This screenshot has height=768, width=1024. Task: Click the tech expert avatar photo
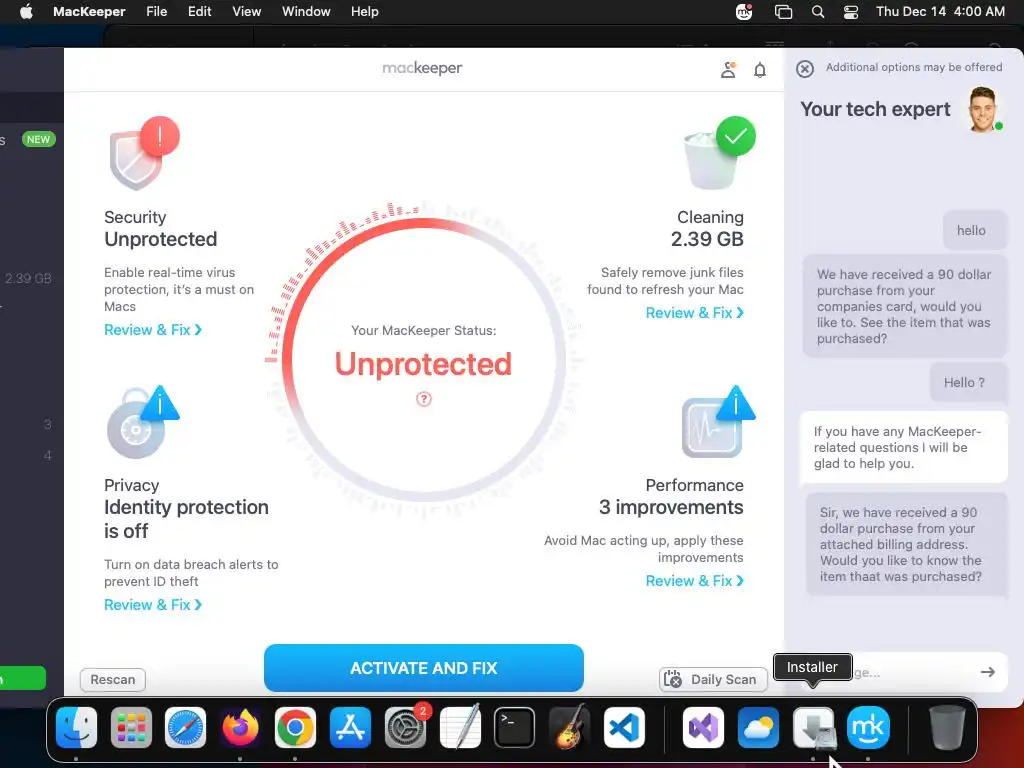(x=983, y=109)
